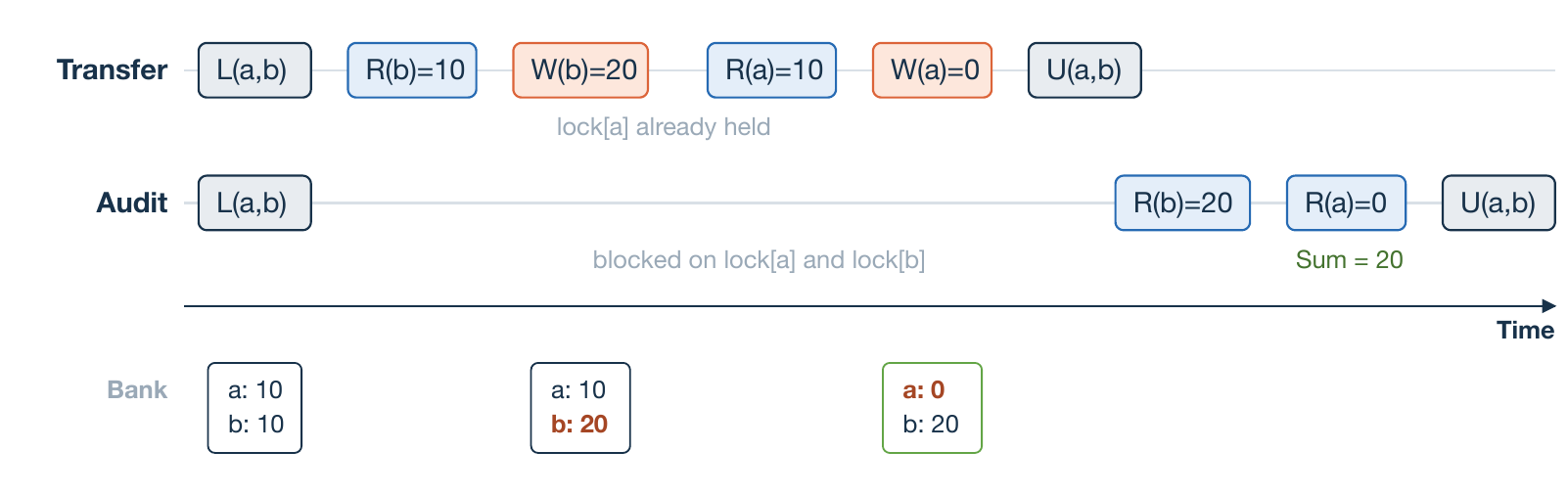Screen dimensions: 1568x496
Task: Select the green bank state a: 0
Action: [x=932, y=408]
